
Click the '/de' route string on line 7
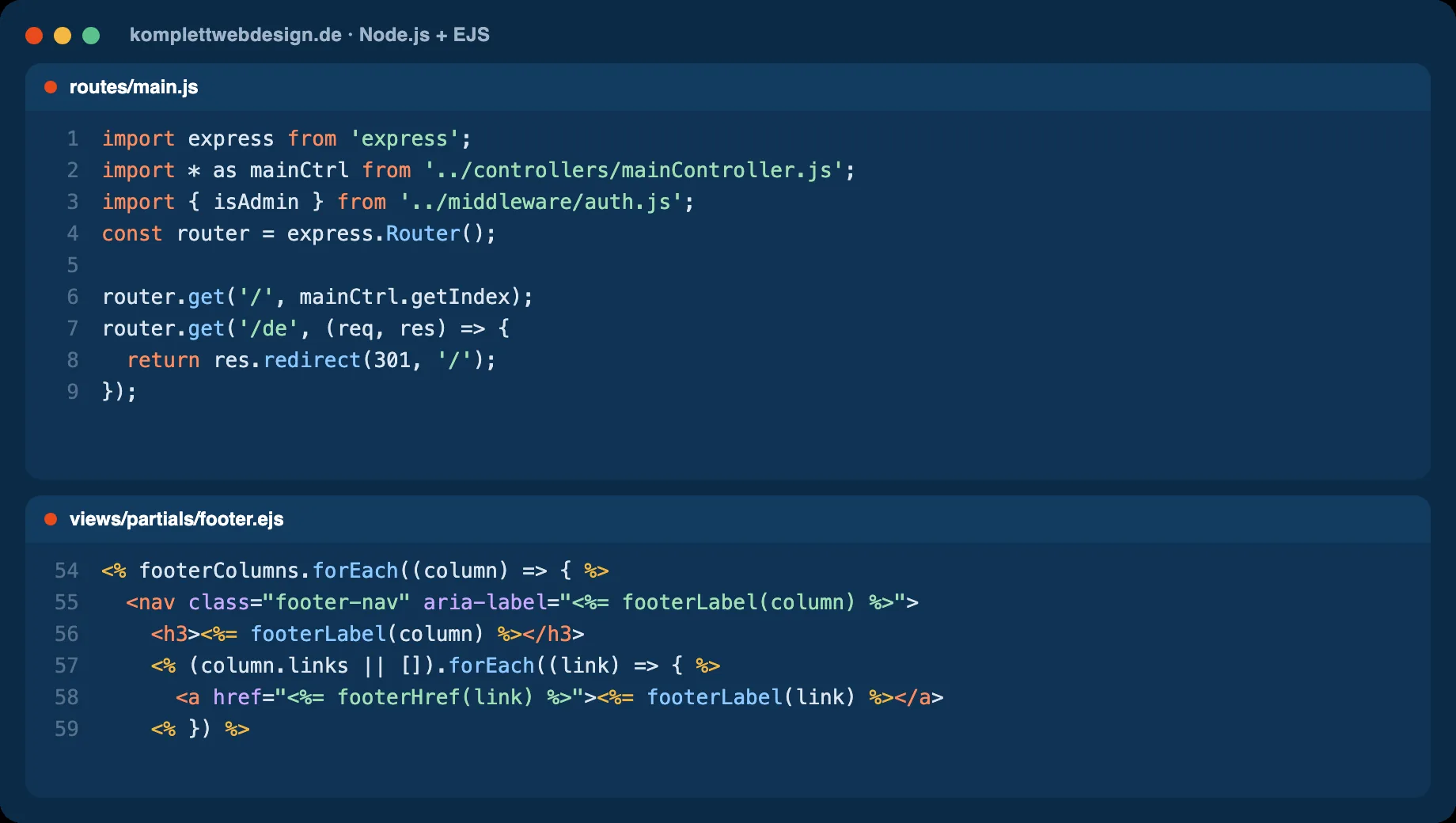(x=268, y=328)
